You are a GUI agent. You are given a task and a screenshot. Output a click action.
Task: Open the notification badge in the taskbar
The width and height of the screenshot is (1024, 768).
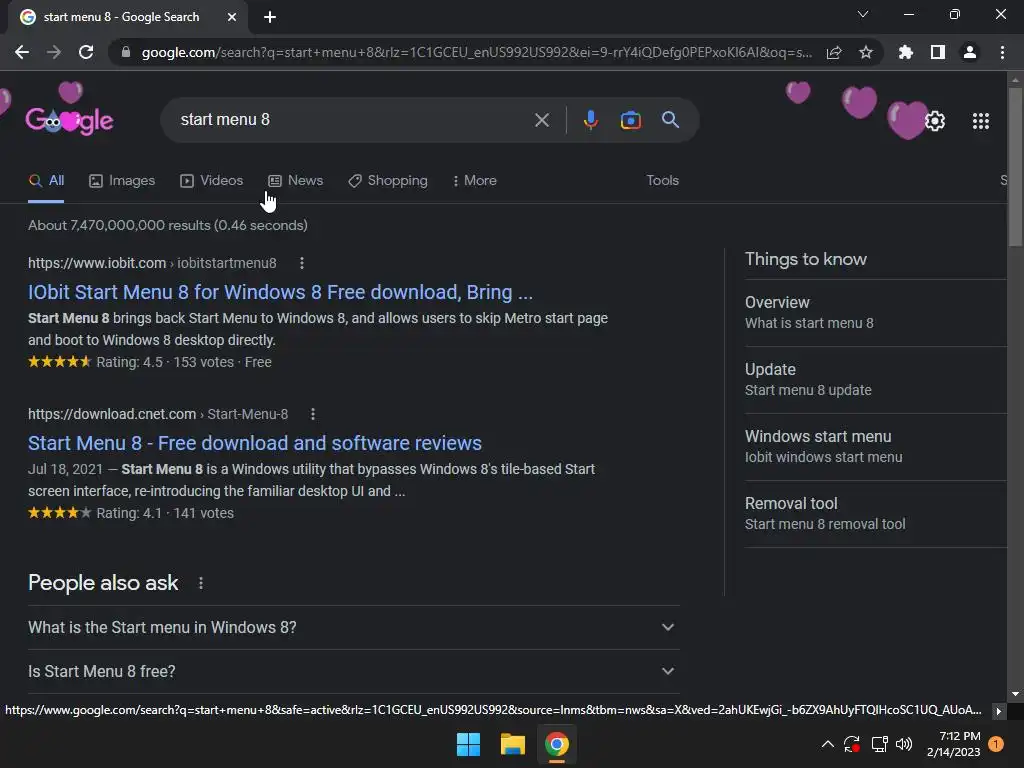[x=997, y=744]
